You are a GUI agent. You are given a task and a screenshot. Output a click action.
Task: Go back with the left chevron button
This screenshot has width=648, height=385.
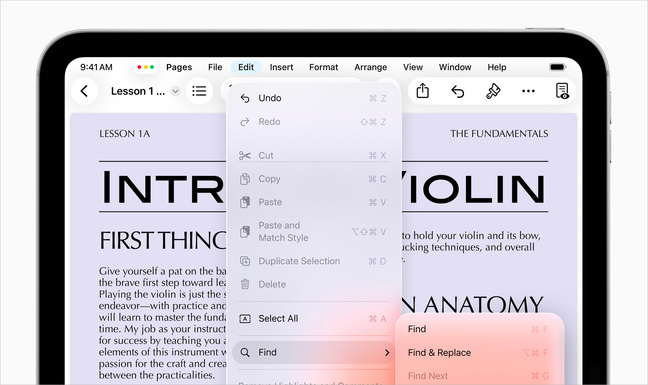[x=84, y=91]
